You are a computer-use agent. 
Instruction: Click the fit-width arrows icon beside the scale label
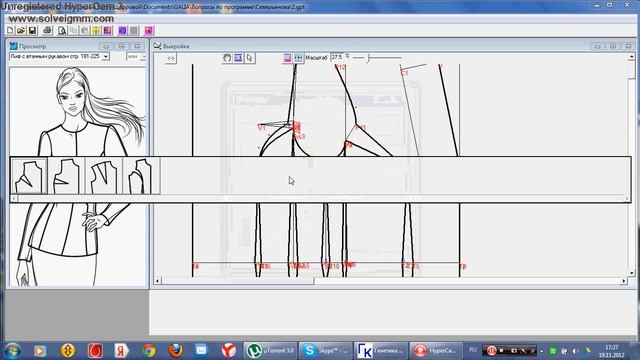(x=298, y=58)
